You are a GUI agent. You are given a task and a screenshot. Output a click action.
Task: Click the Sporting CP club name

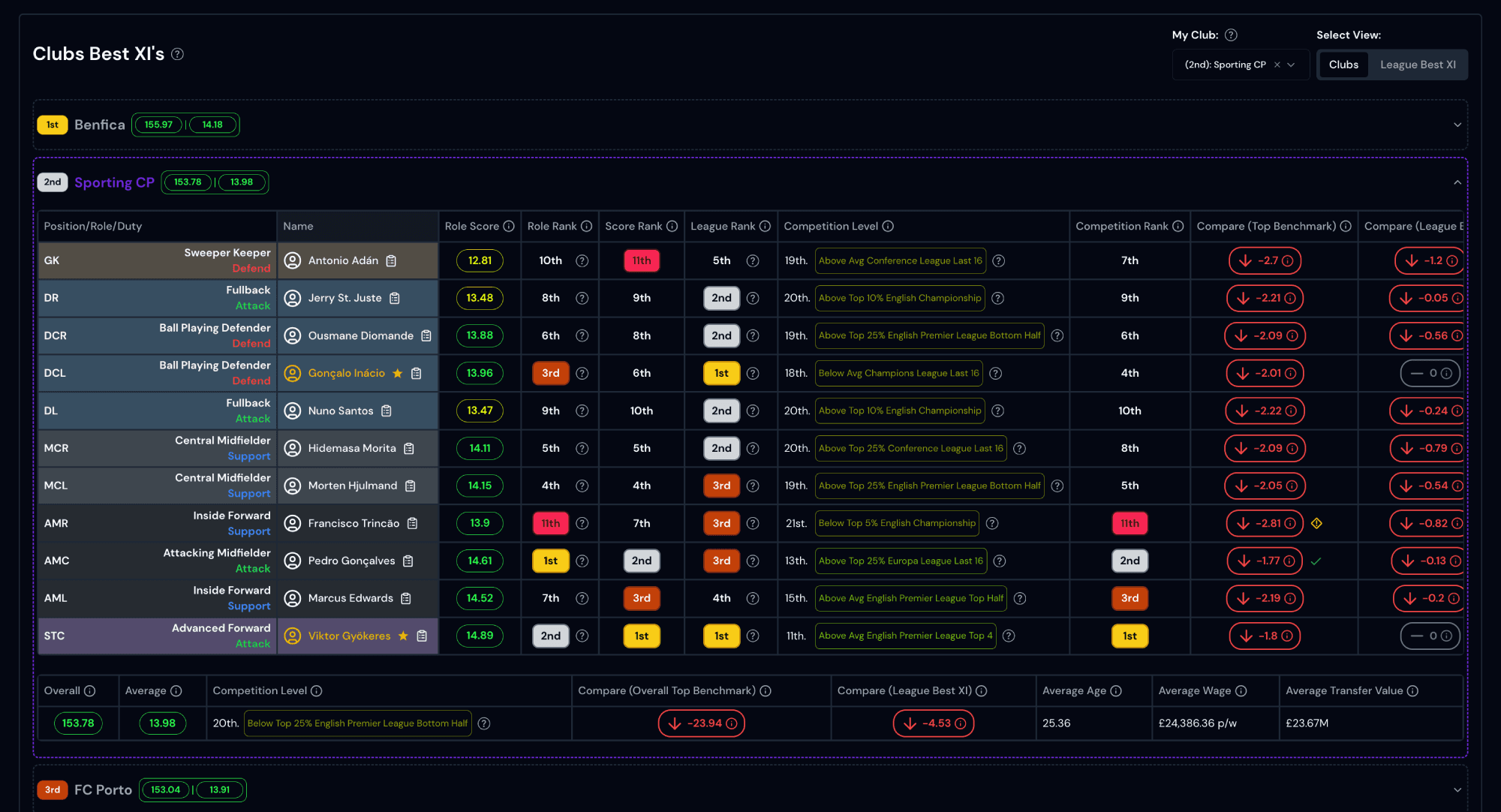(114, 182)
